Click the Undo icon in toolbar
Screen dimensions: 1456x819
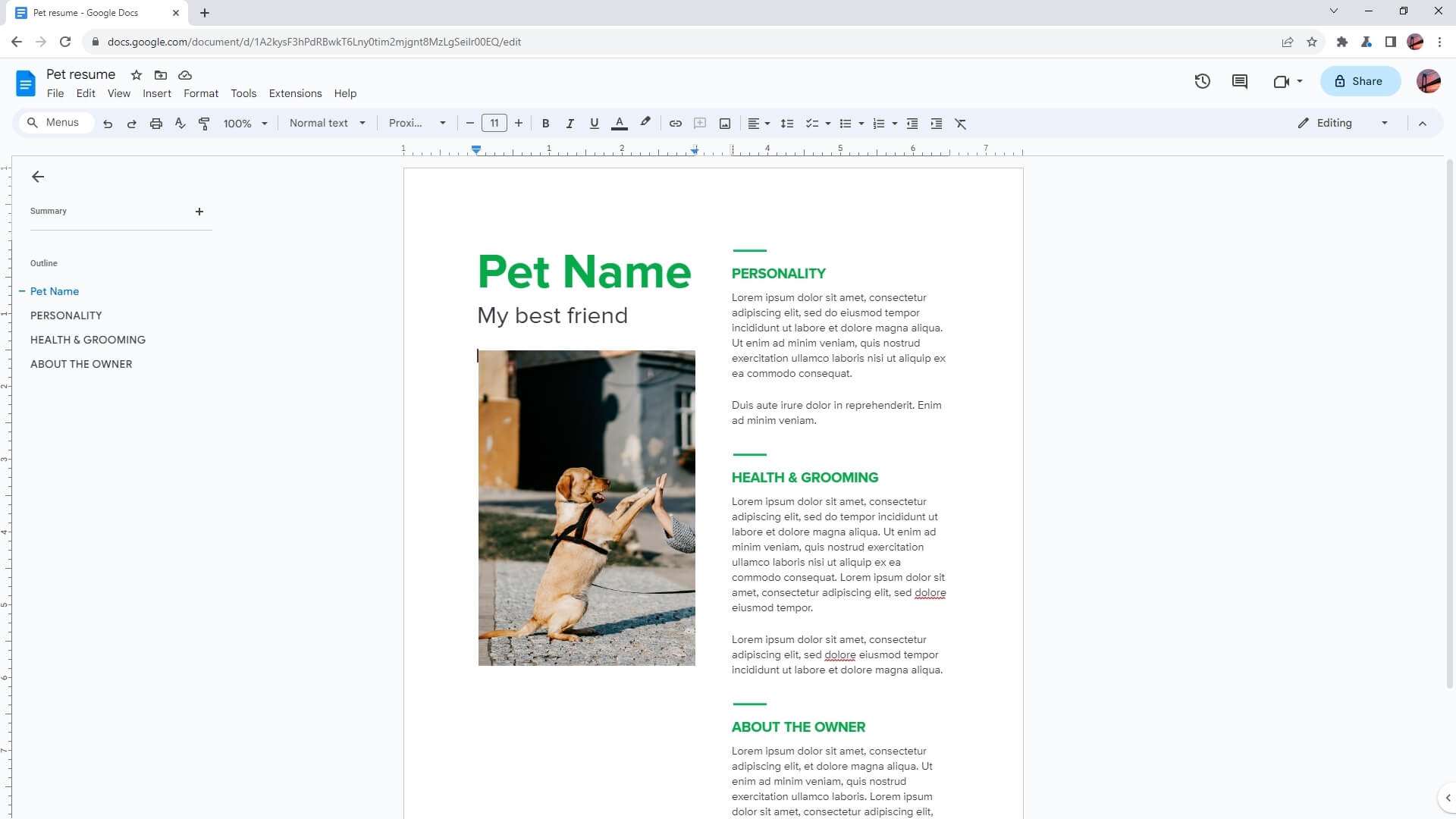click(x=108, y=124)
